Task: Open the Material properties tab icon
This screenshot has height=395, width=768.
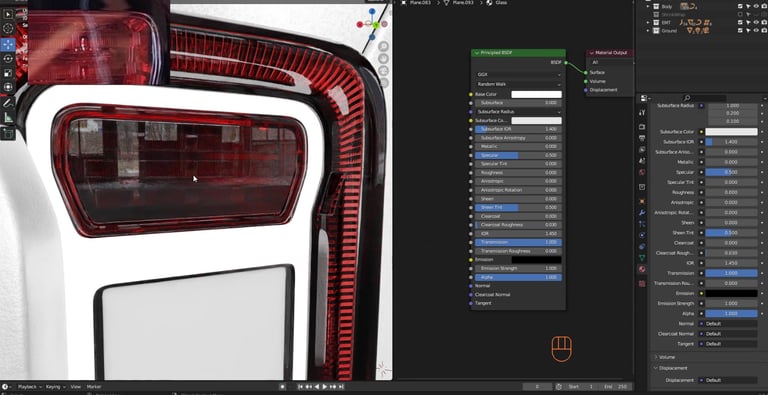Action: 642,269
